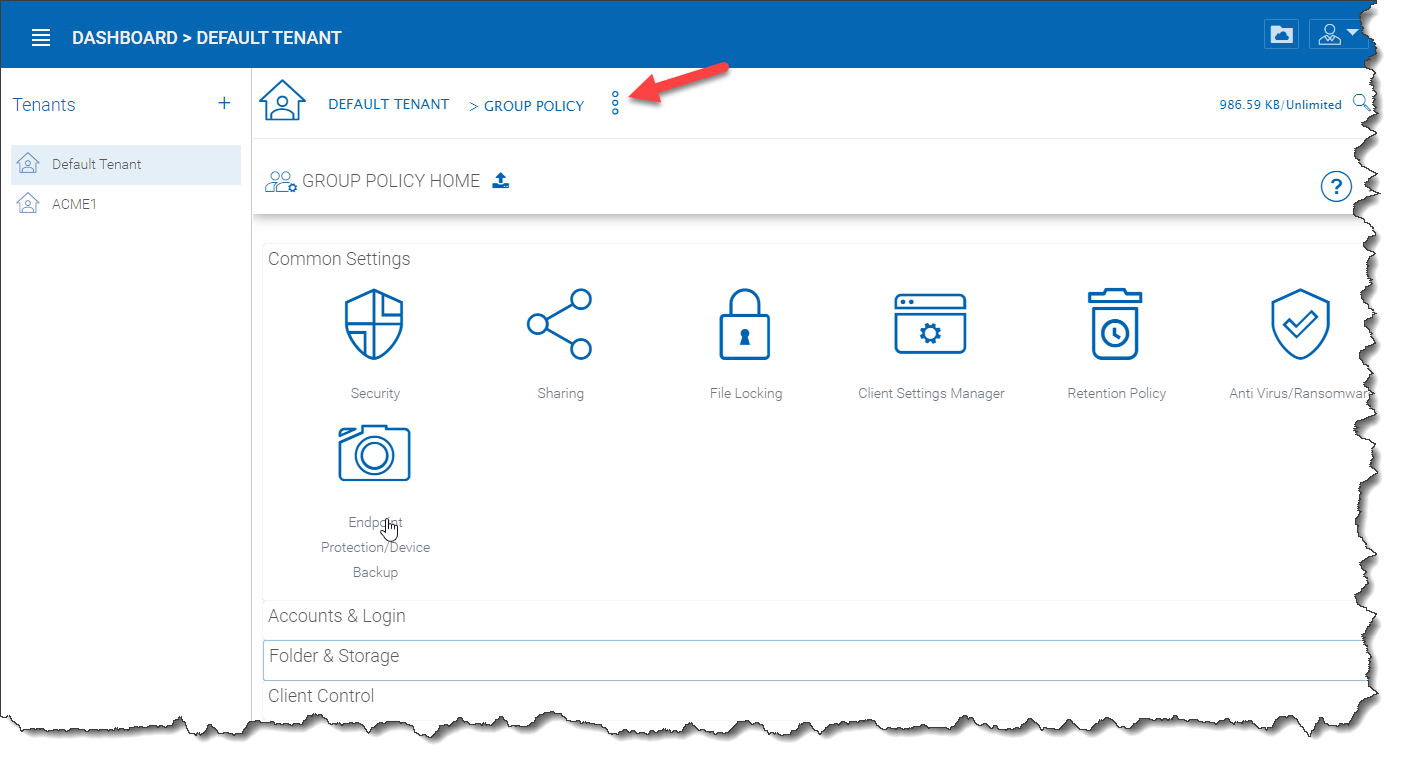The width and height of the screenshot is (1401, 759).
Task: Click the Retention Policy label
Action: tap(1117, 394)
